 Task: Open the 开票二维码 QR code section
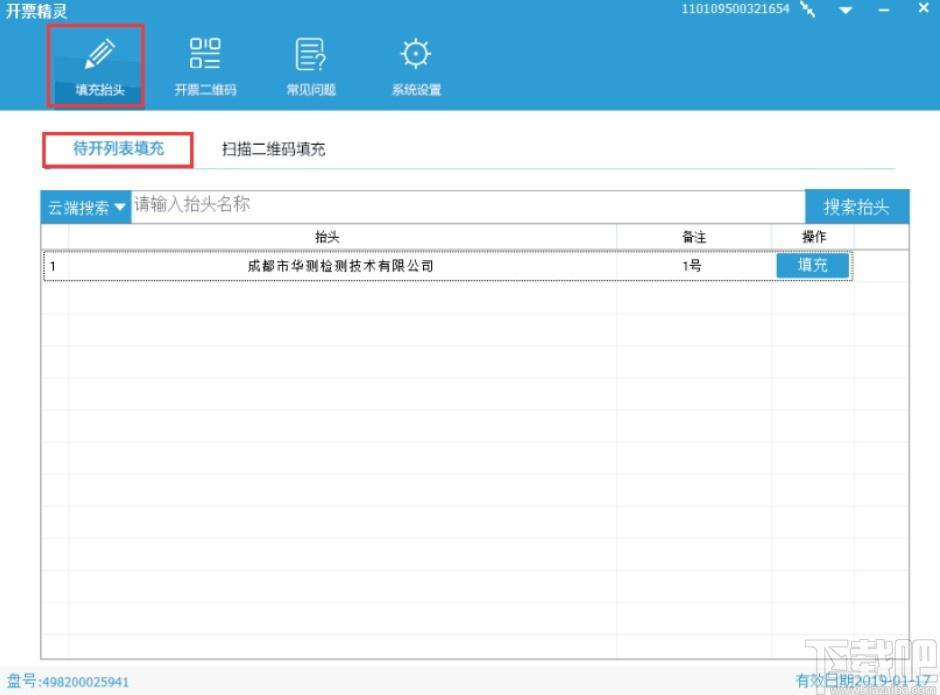pyautogui.click(x=205, y=66)
